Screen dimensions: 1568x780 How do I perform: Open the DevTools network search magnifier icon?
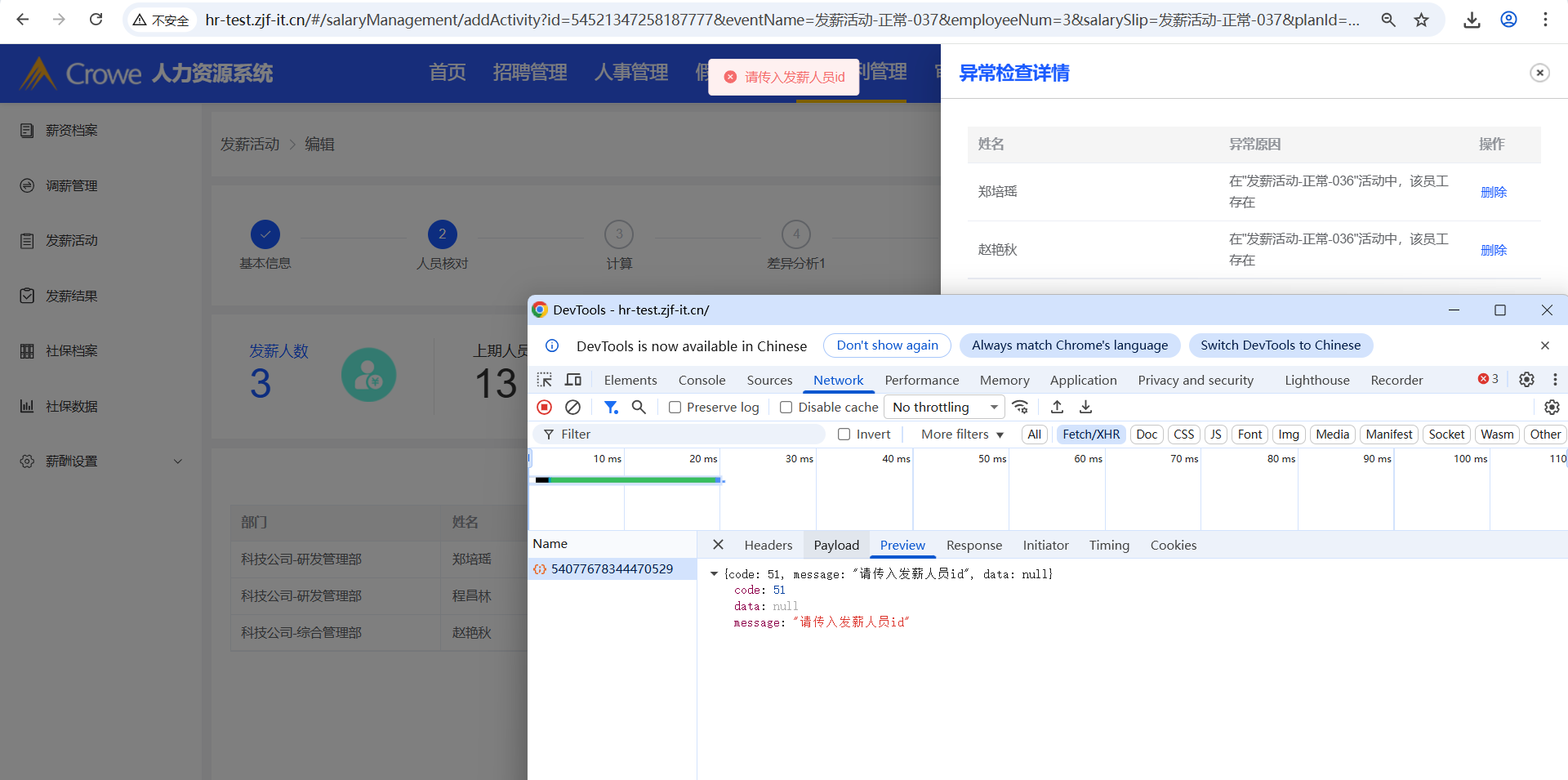(x=639, y=407)
